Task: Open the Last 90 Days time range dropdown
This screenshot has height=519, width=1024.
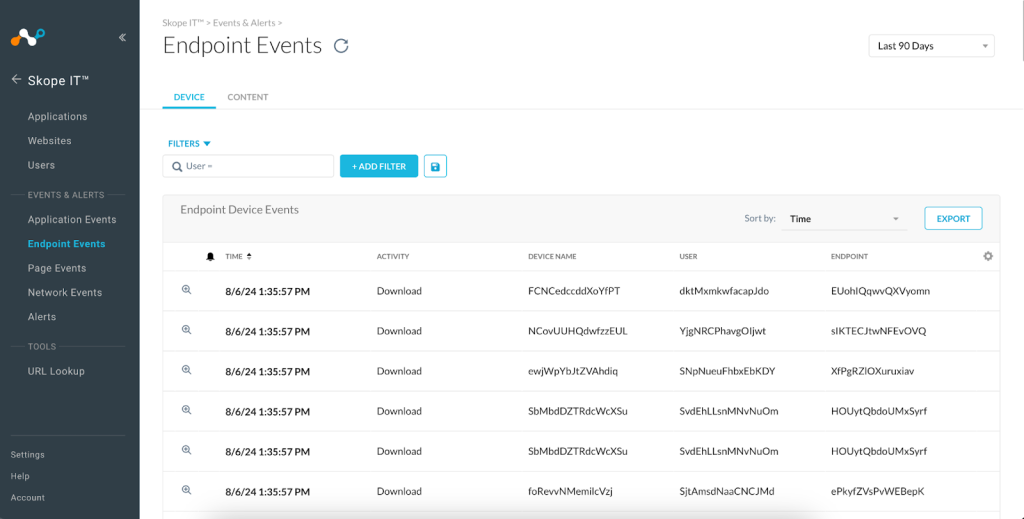Action: (x=931, y=46)
